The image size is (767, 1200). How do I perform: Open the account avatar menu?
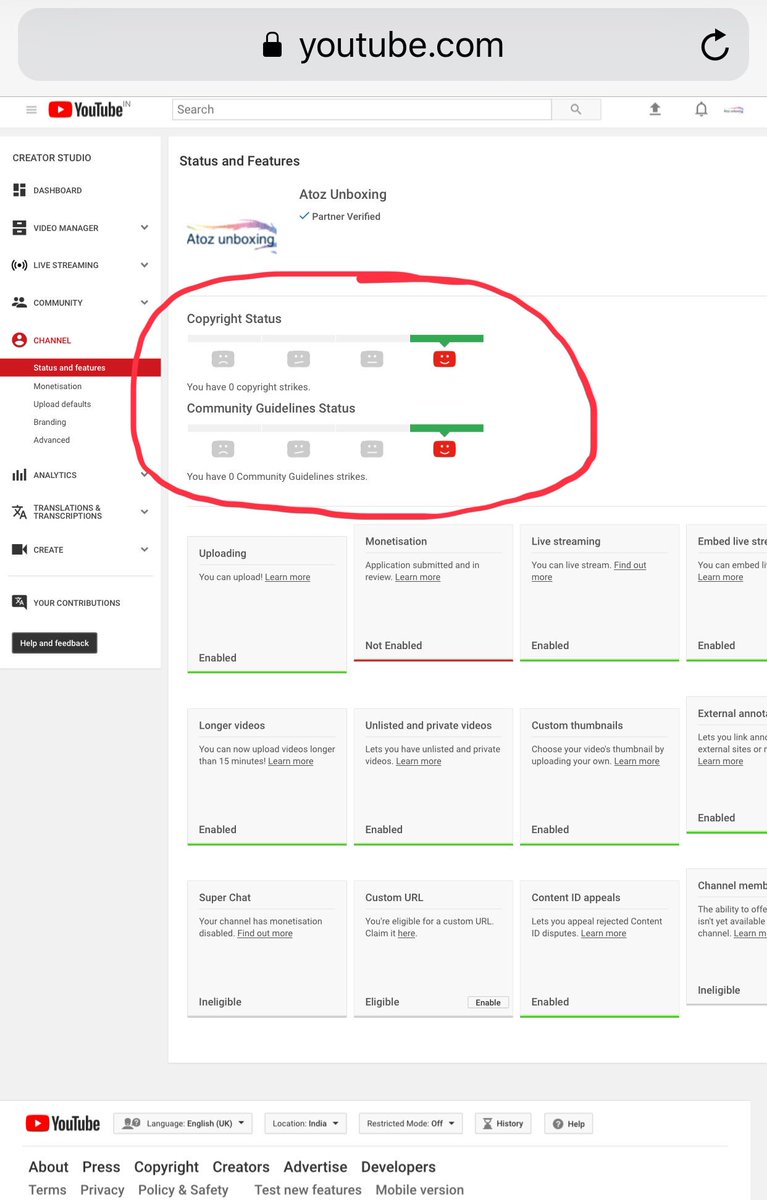[734, 110]
